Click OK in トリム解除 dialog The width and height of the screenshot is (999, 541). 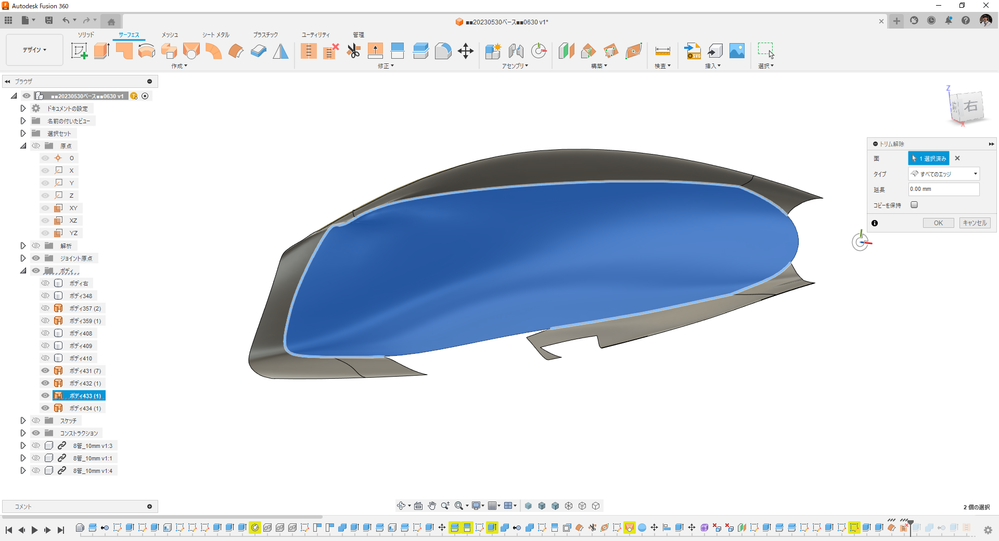pyautogui.click(x=938, y=223)
